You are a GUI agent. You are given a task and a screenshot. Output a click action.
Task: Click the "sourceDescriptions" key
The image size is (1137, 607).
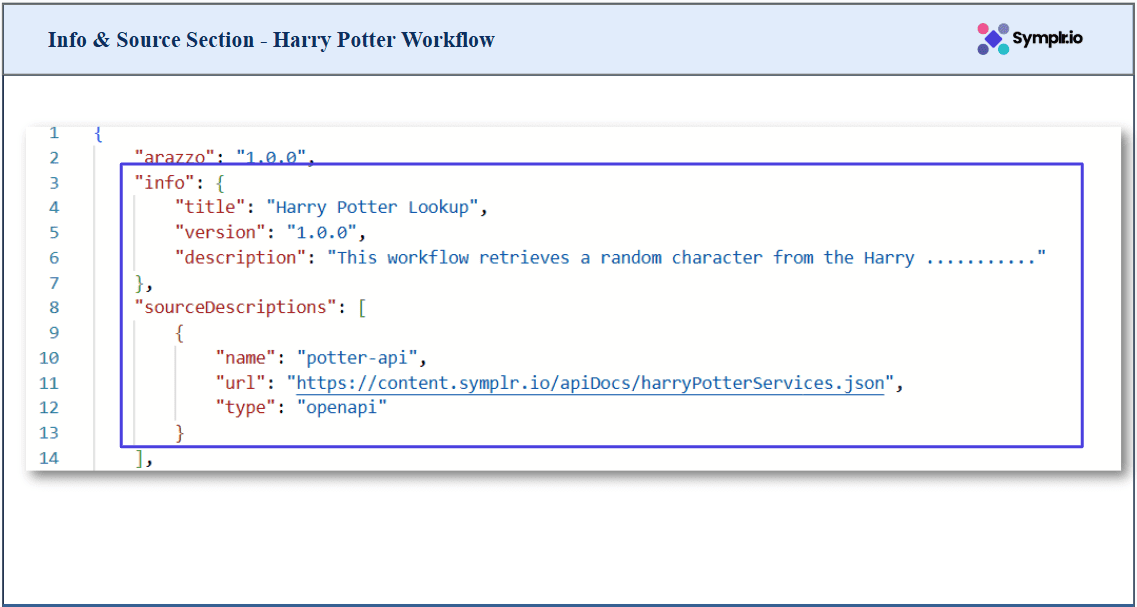[235, 307]
